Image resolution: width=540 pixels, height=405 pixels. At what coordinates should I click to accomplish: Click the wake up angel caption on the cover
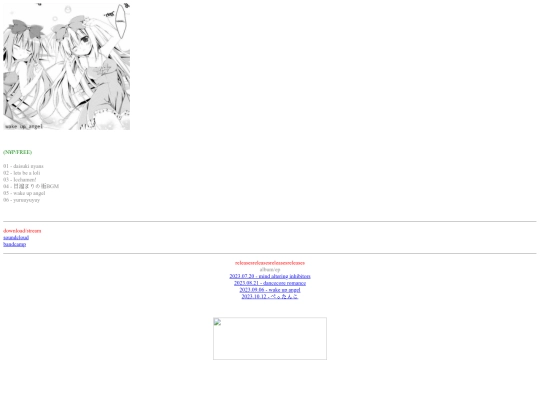pyautogui.click(x=24, y=126)
